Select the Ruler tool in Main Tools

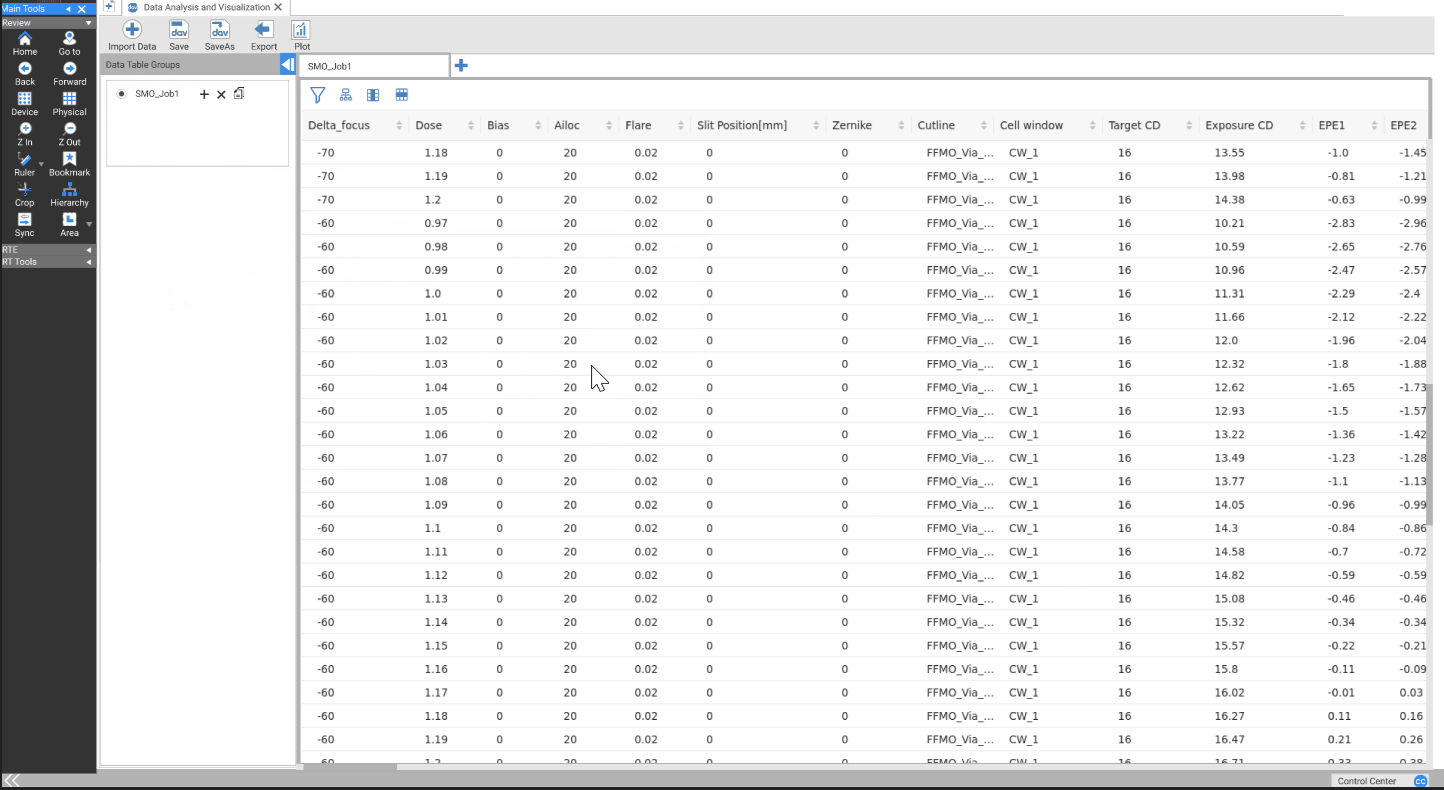[25, 160]
